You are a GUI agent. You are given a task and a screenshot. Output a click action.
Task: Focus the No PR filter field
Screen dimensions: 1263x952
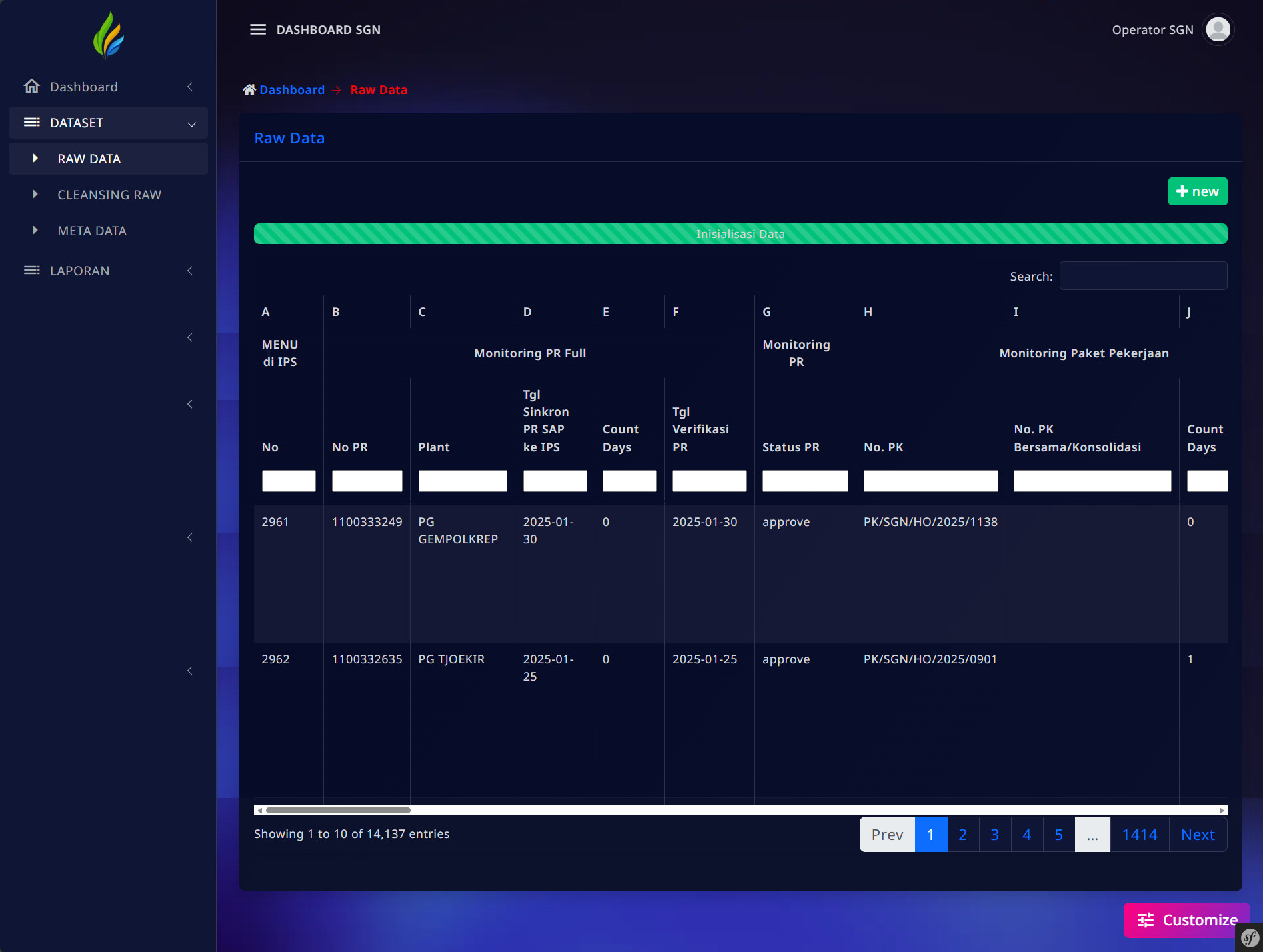click(367, 481)
